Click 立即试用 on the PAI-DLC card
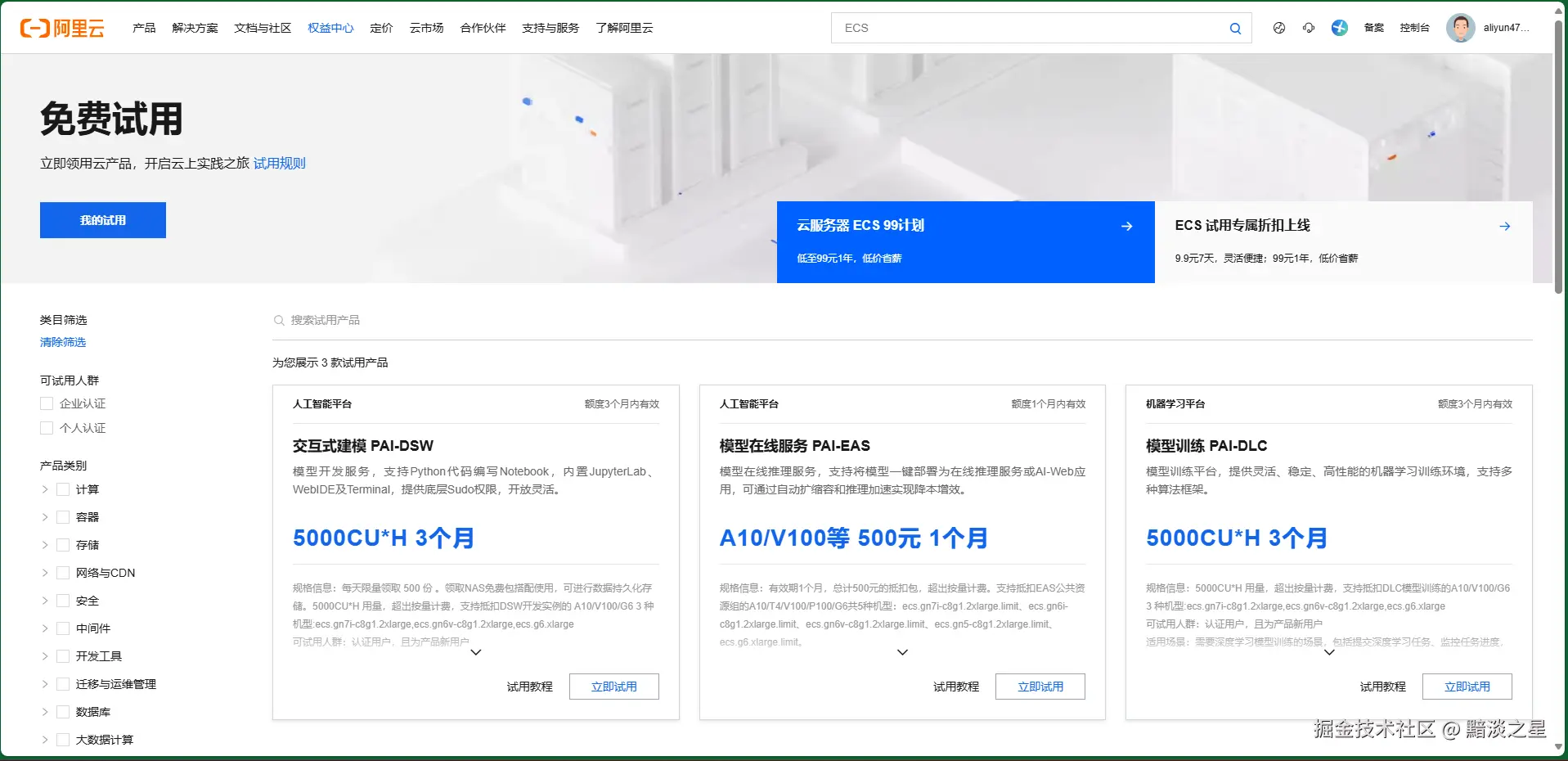1568x761 pixels. click(x=1467, y=687)
